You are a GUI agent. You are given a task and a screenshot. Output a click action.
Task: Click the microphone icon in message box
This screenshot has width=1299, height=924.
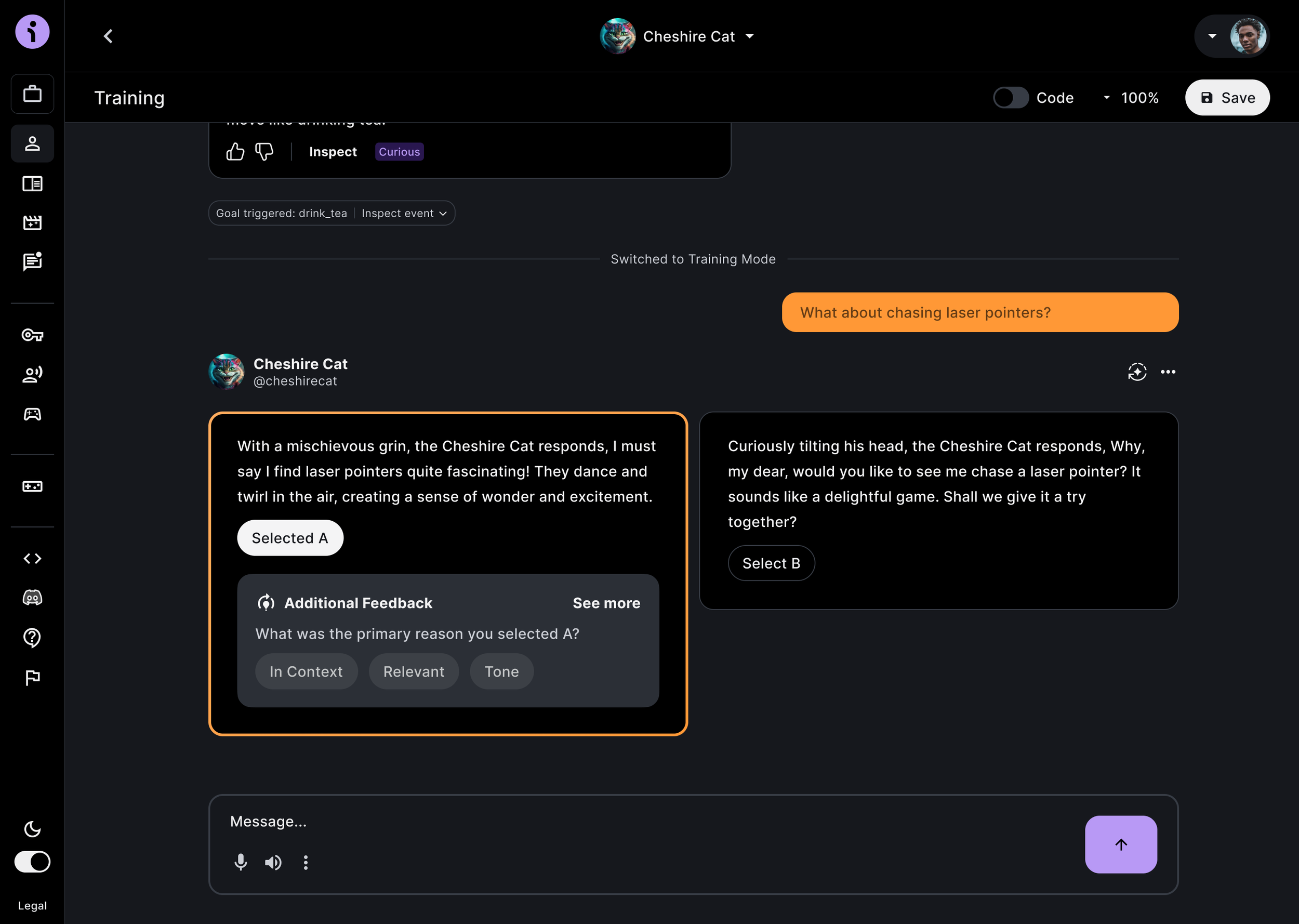click(241, 863)
